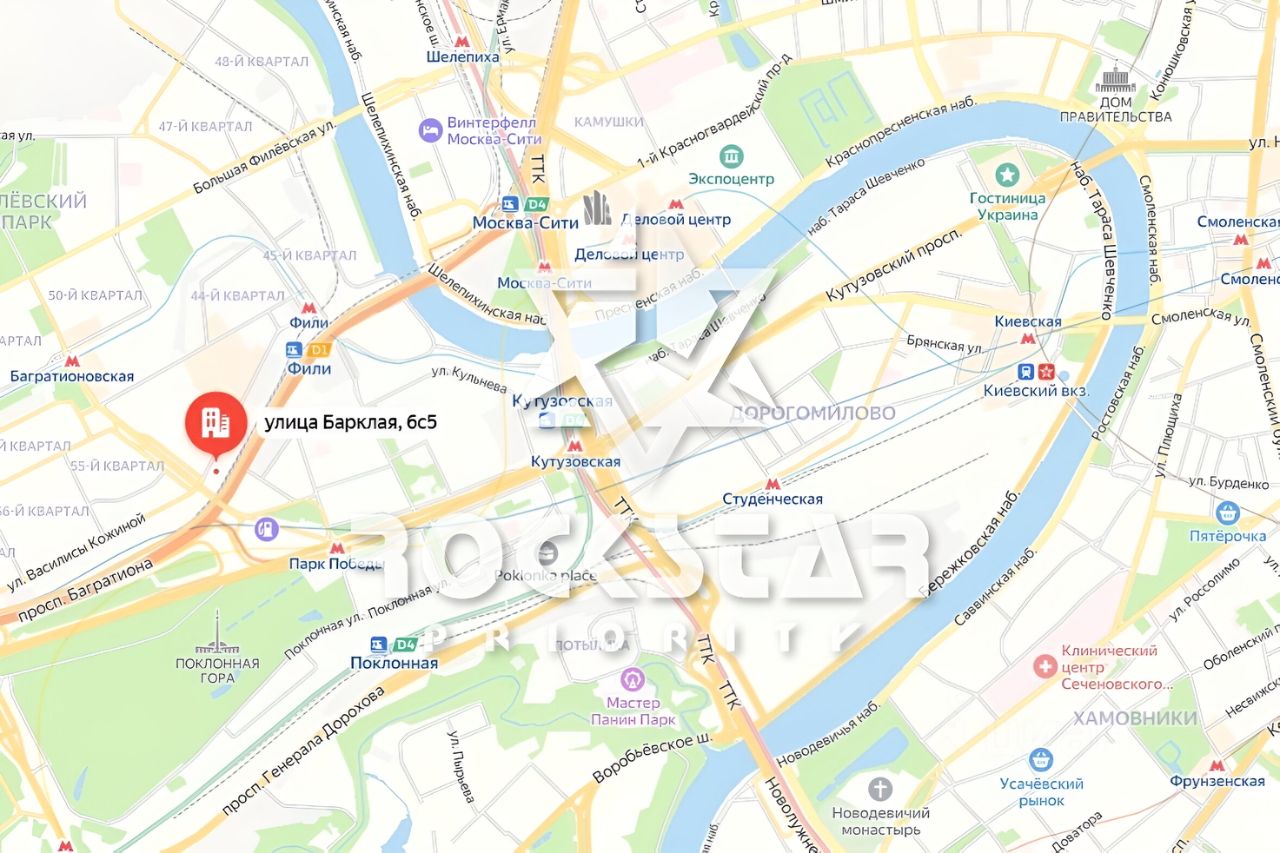Select the Поклонная D4 station icon

tap(379, 644)
